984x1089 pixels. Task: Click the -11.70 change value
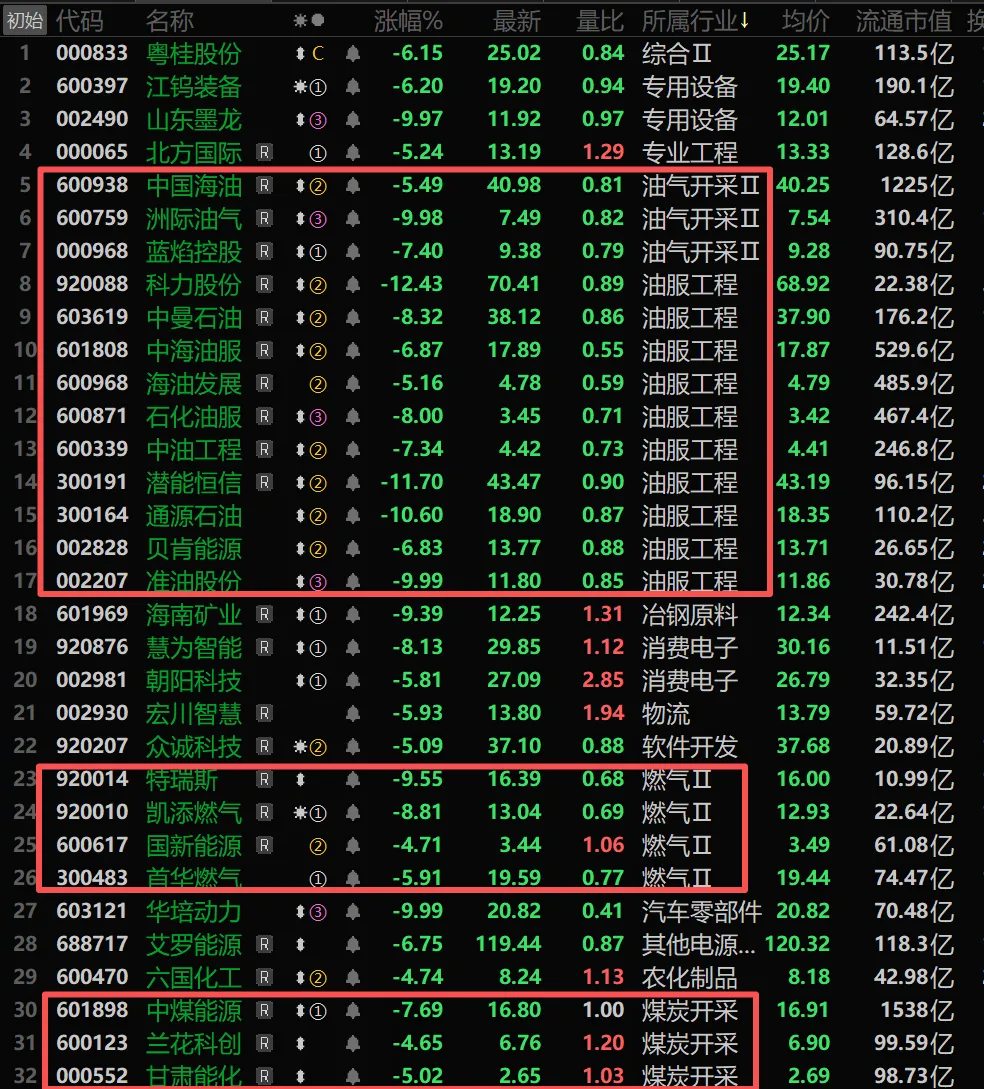412,483
